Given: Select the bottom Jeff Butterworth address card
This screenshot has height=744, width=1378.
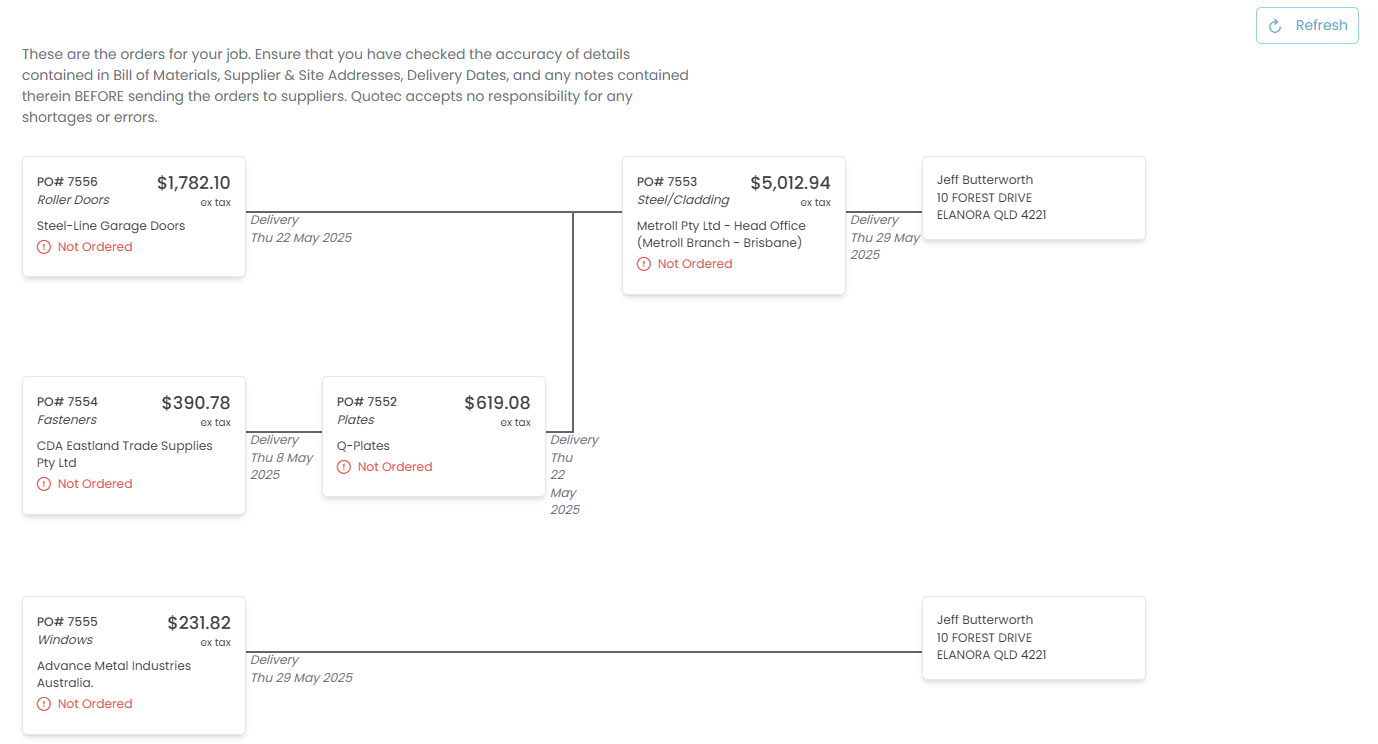Looking at the screenshot, I should click(1033, 638).
